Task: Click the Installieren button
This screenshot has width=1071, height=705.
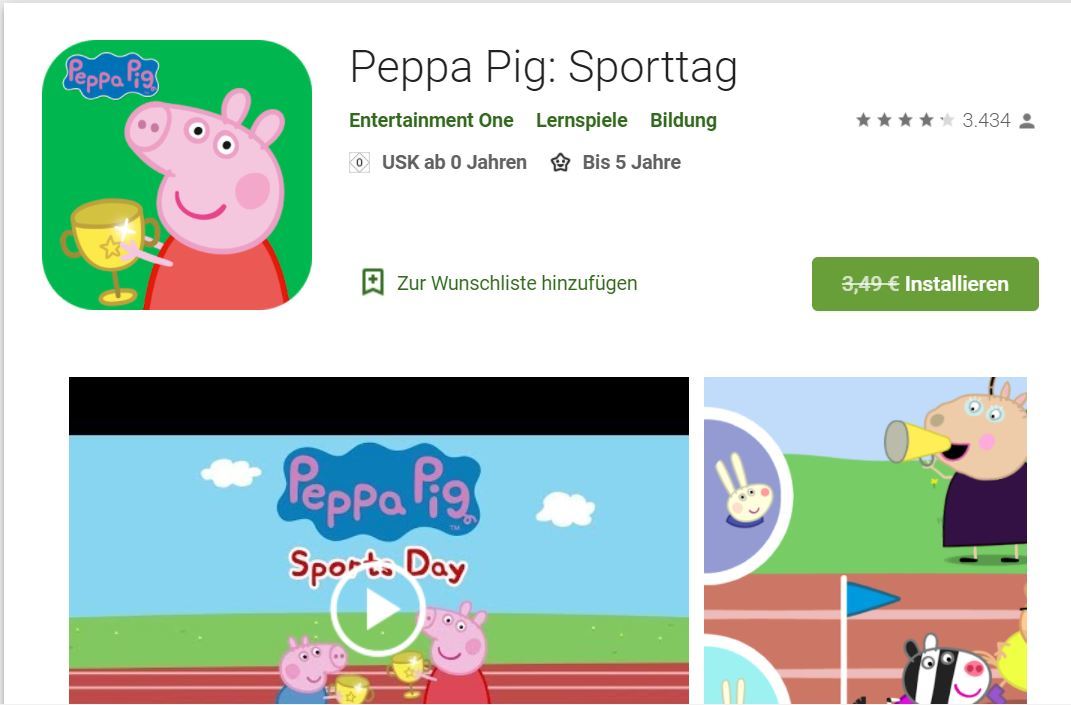Action: coord(925,284)
